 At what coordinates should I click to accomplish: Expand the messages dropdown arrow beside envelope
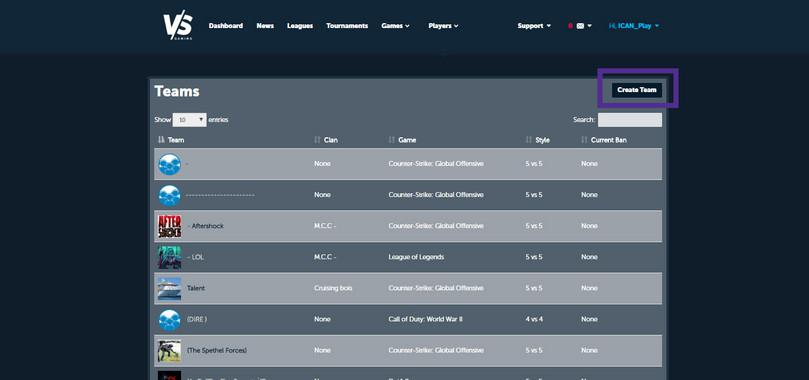tap(589, 26)
